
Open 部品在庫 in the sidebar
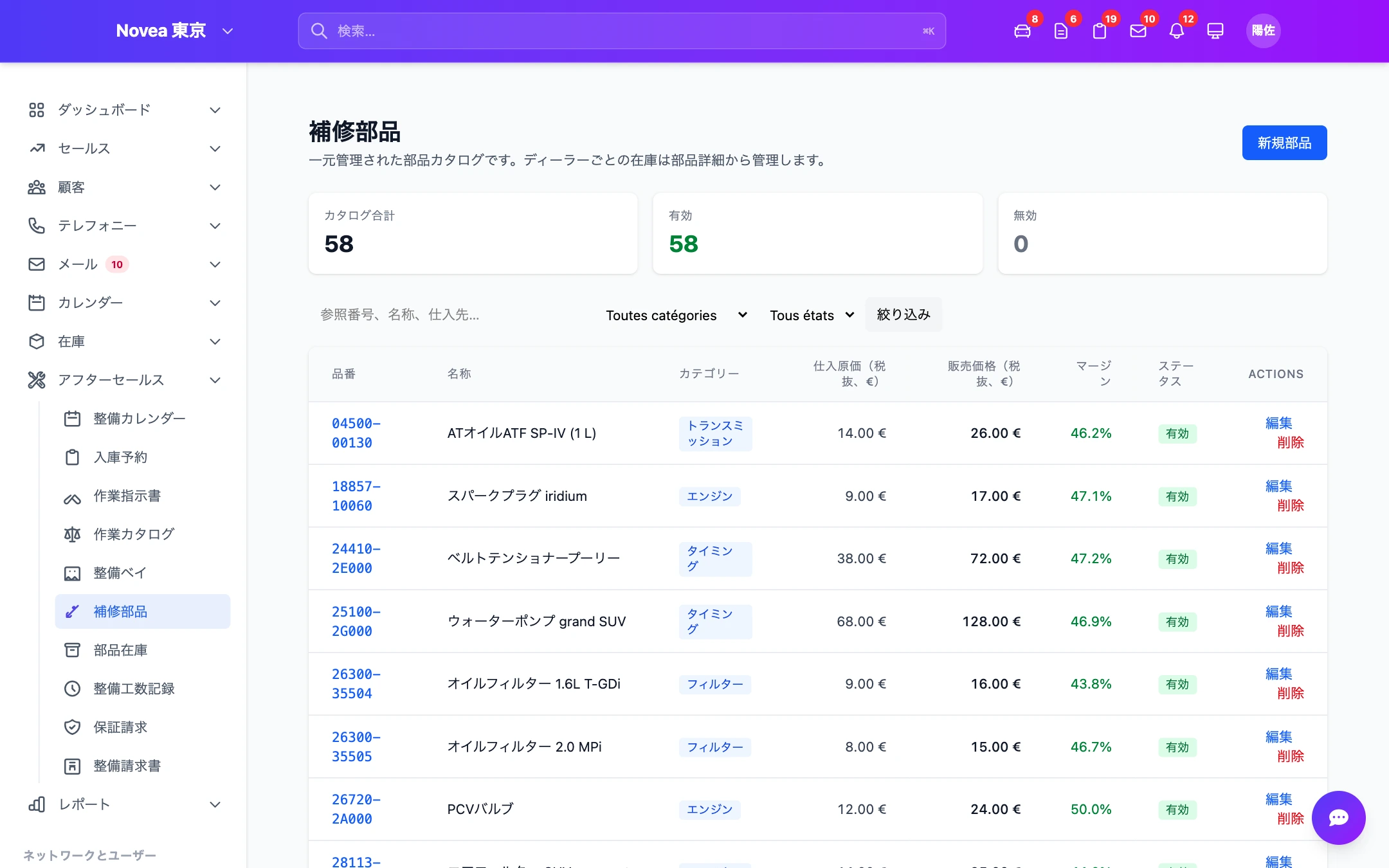coord(143,650)
